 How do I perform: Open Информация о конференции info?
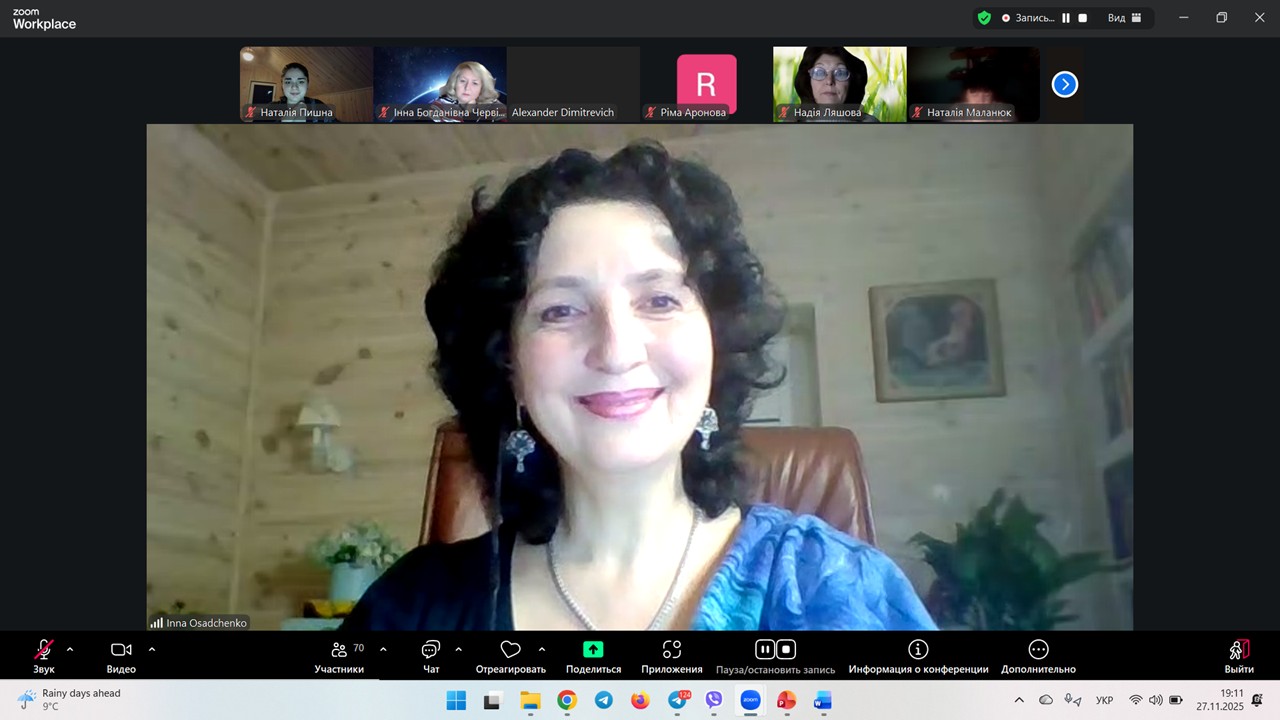coord(918,656)
